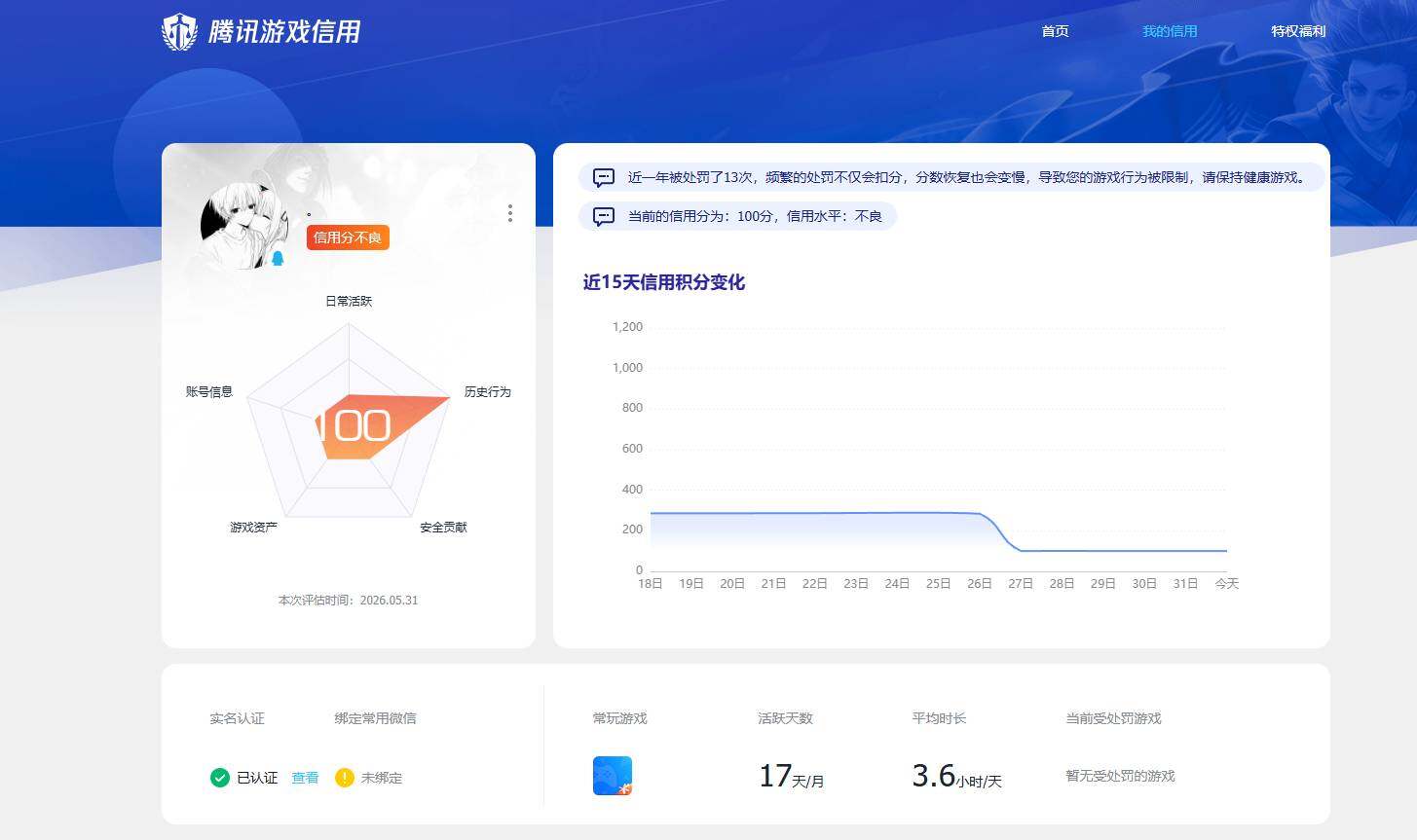Click yellow warning icon next to 未绑定
Screen dimensions: 1417x840
[344, 777]
